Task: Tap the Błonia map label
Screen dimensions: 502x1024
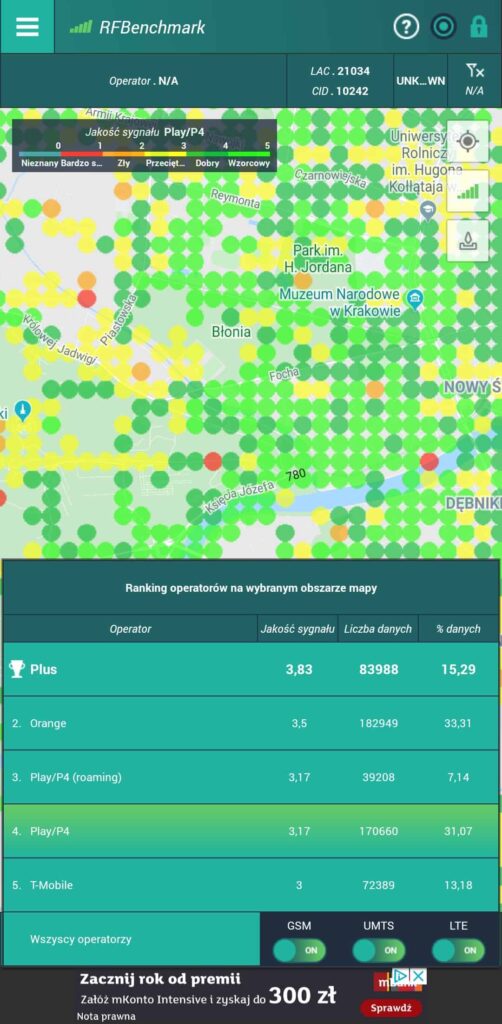Action: click(231, 332)
